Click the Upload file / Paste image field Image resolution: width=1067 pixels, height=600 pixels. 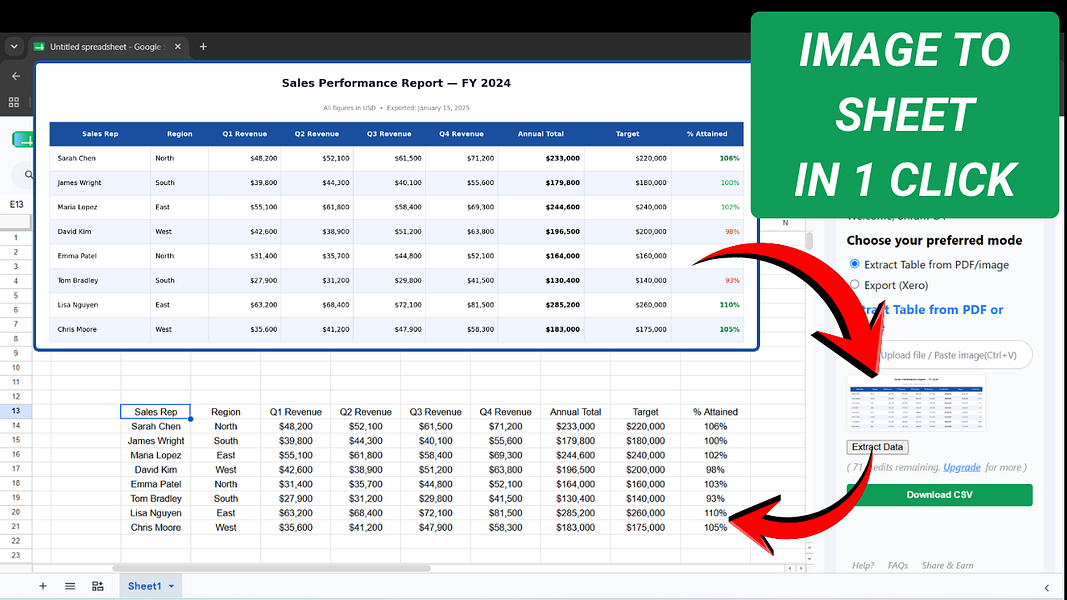pyautogui.click(x=948, y=355)
